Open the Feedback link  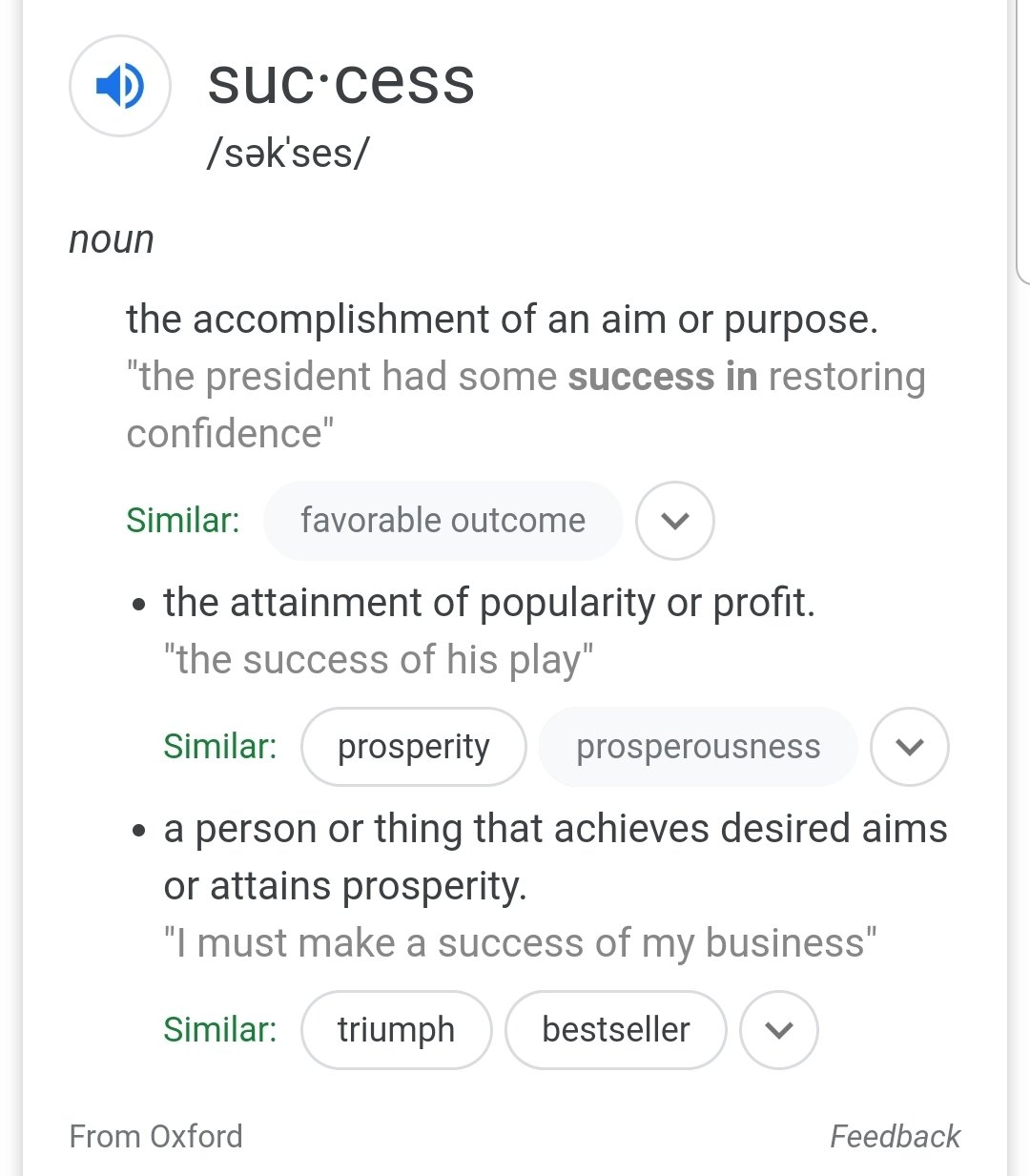895,1136
